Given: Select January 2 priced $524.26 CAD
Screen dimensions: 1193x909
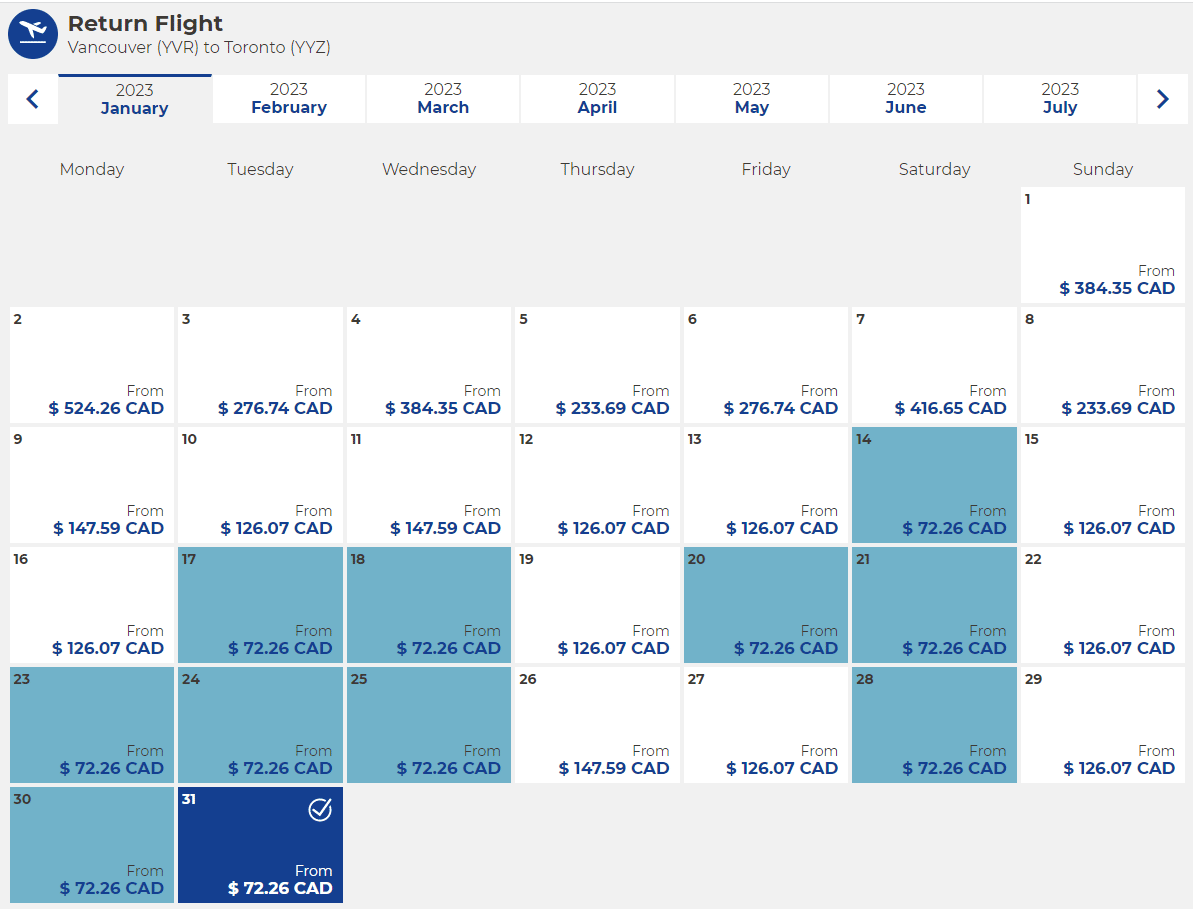Looking at the screenshot, I should [92, 365].
